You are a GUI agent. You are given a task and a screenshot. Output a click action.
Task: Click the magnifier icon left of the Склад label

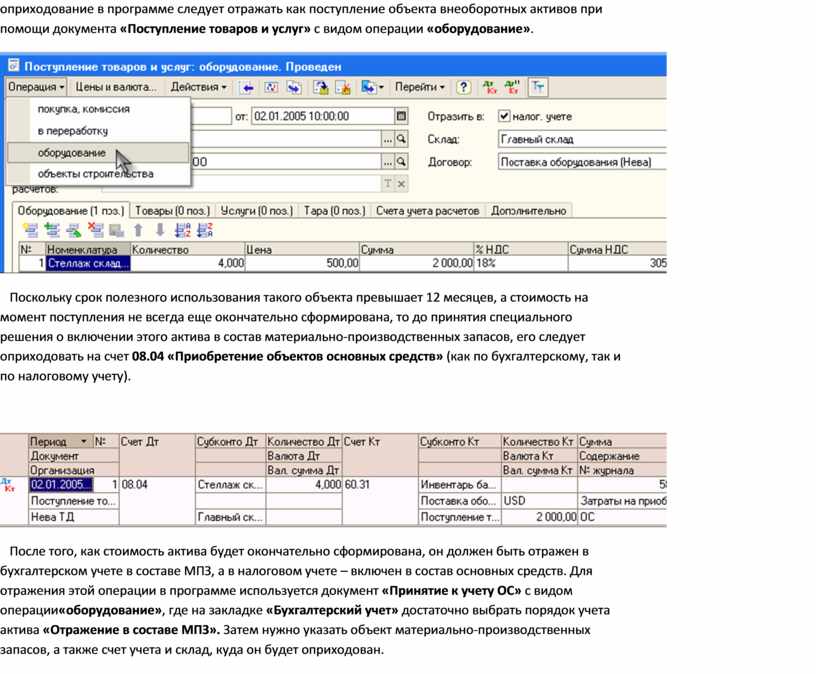point(401,139)
